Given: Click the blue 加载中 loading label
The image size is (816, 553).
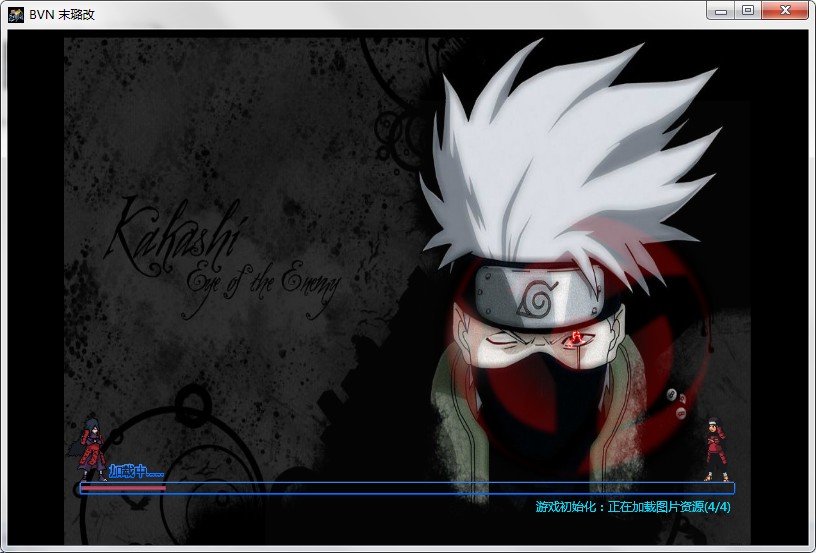Looking at the screenshot, I should tap(136, 471).
